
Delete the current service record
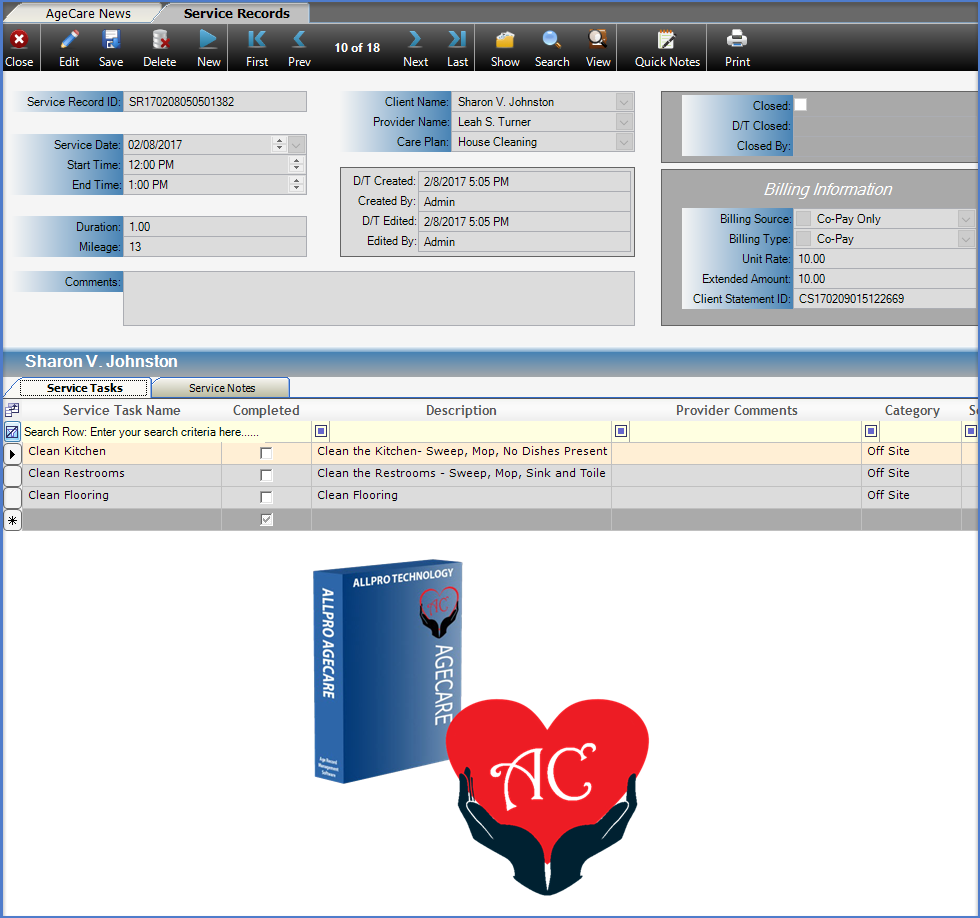(159, 41)
